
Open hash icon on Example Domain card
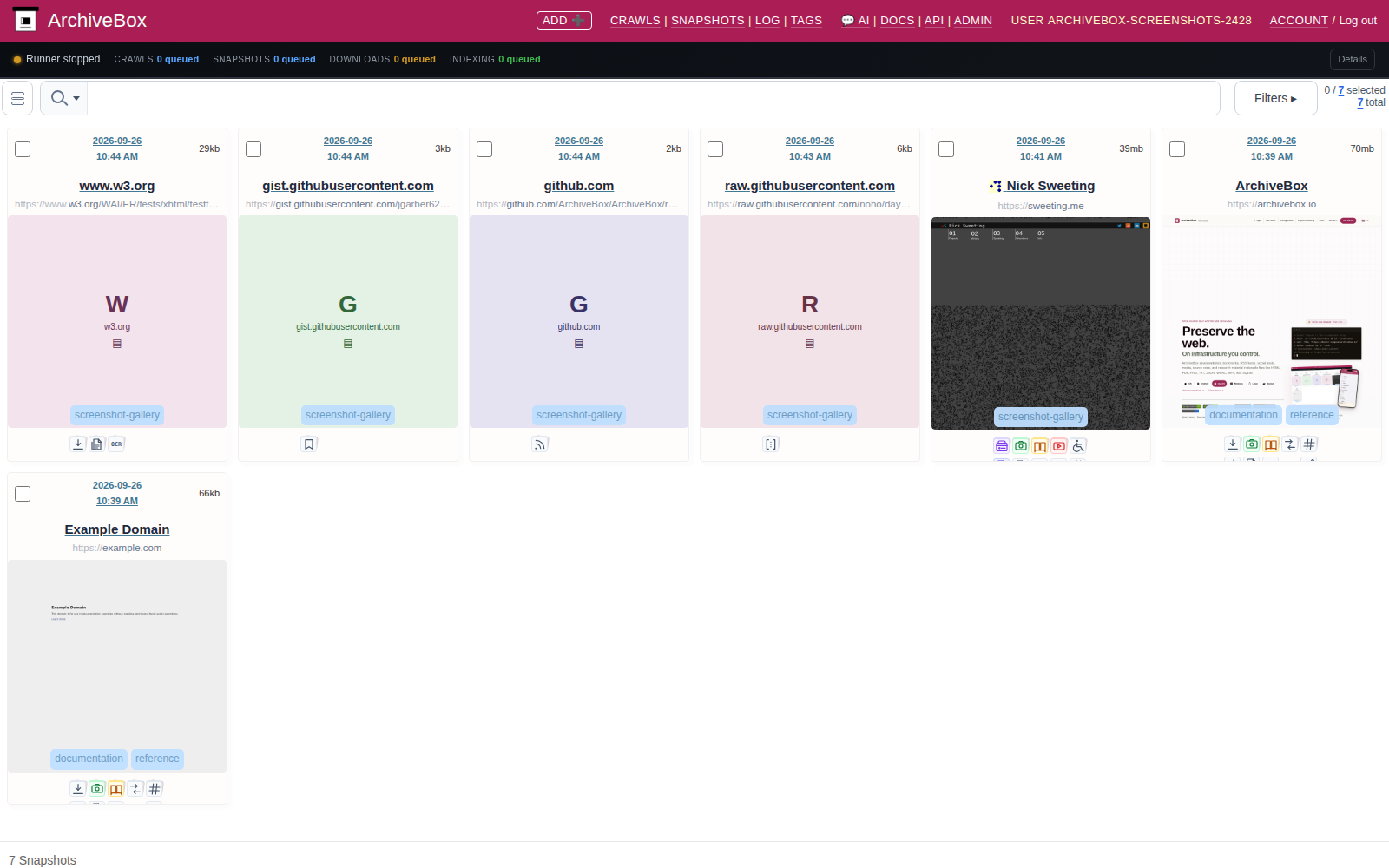tap(155, 788)
